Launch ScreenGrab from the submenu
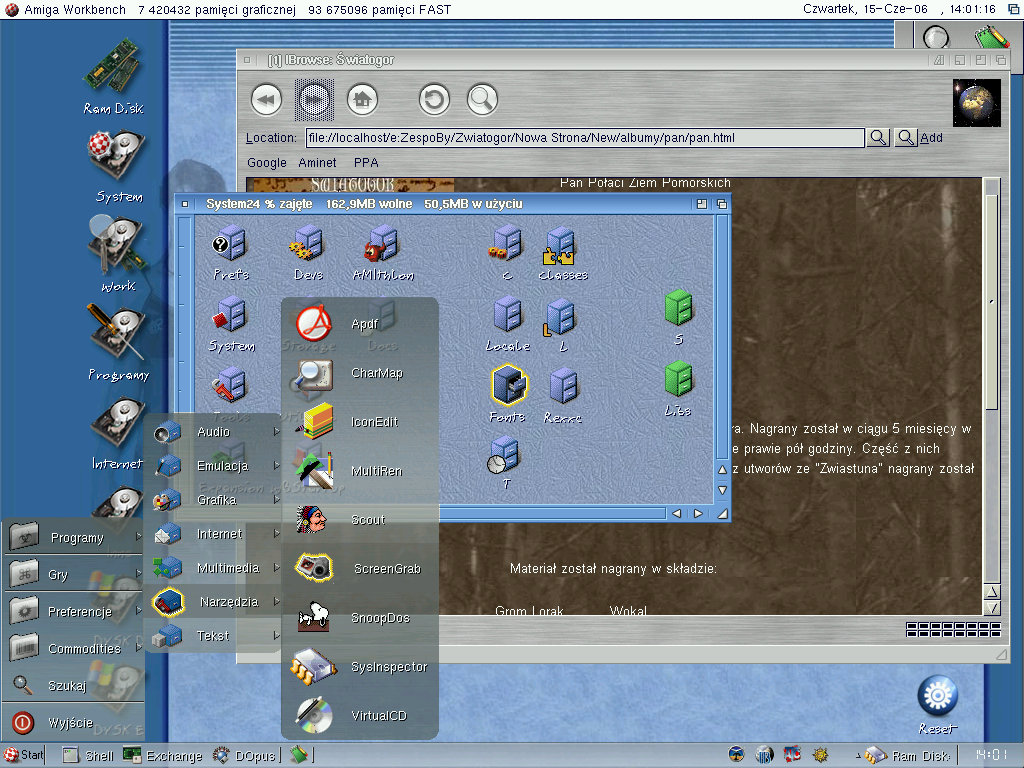The width and height of the screenshot is (1024, 768). click(360, 569)
